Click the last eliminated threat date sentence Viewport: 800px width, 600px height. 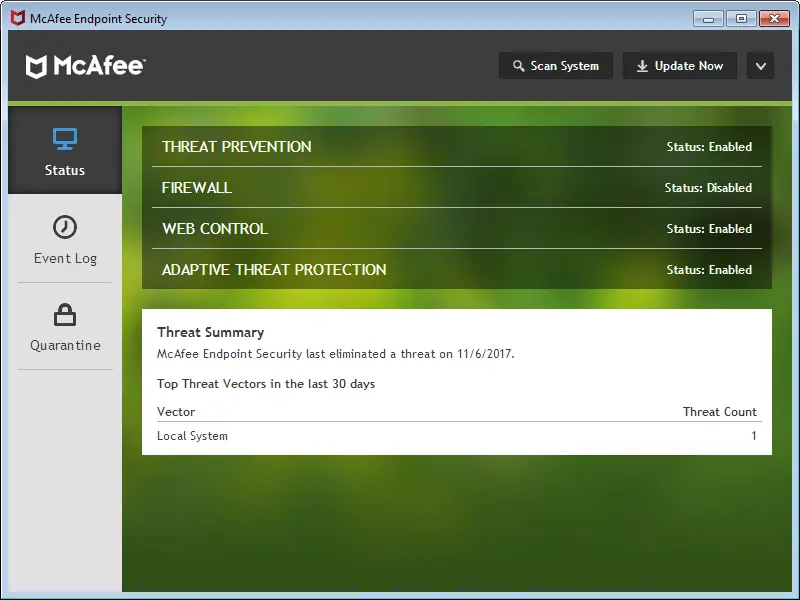pos(336,354)
